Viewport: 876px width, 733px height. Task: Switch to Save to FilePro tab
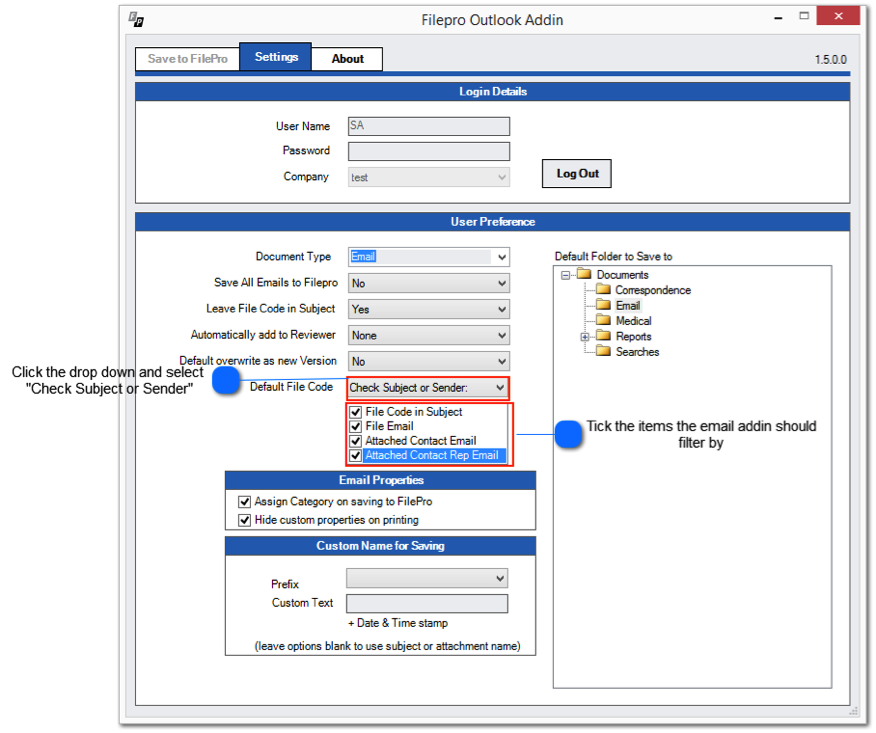(x=187, y=59)
